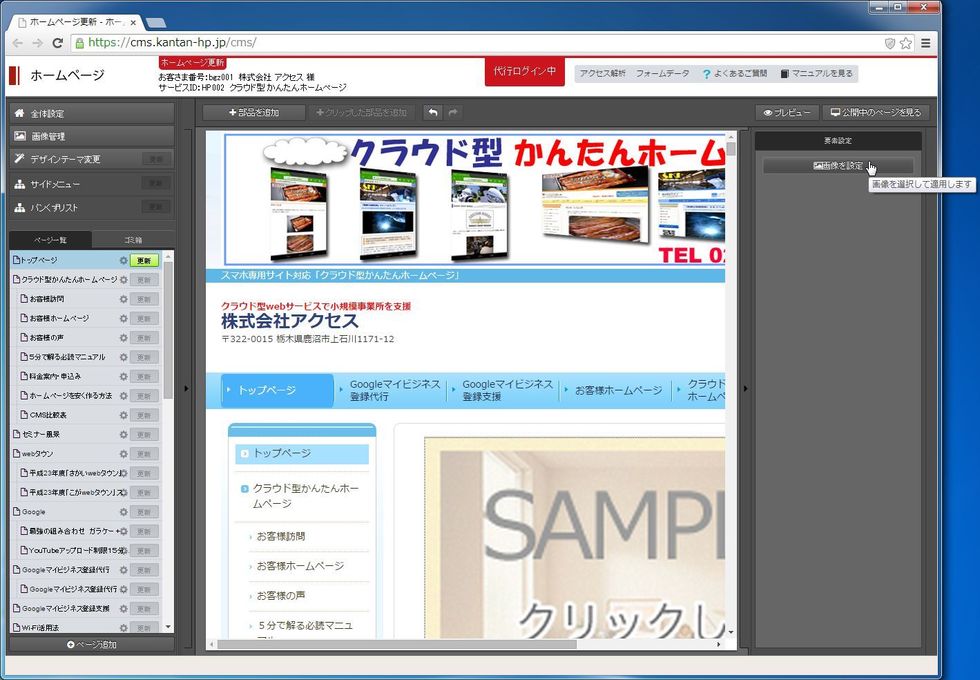Open よくあるご質問 FAQ link
980x680 pixels.
click(x=735, y=74)
